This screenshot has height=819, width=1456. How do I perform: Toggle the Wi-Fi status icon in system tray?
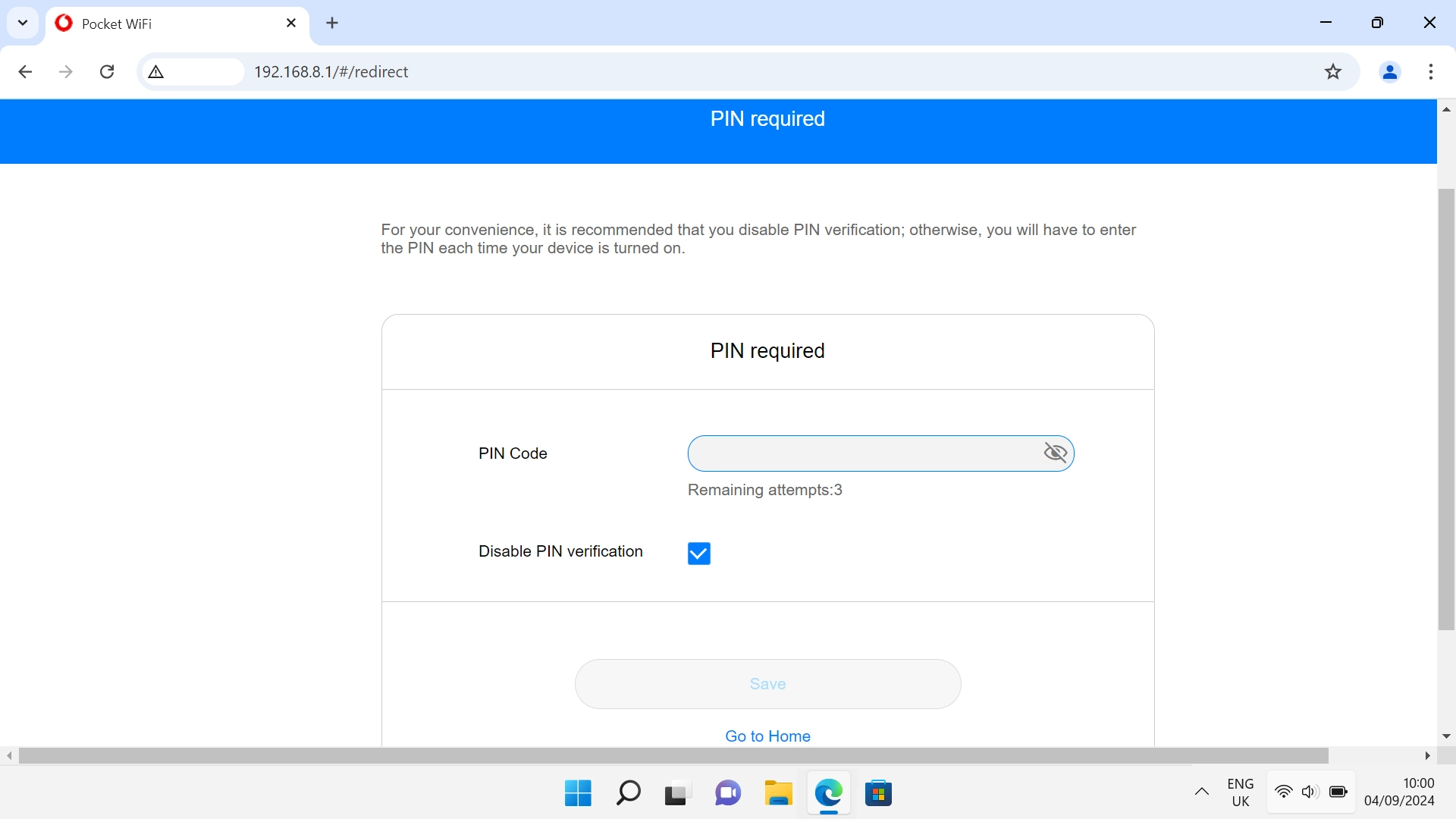point(1283,792)
